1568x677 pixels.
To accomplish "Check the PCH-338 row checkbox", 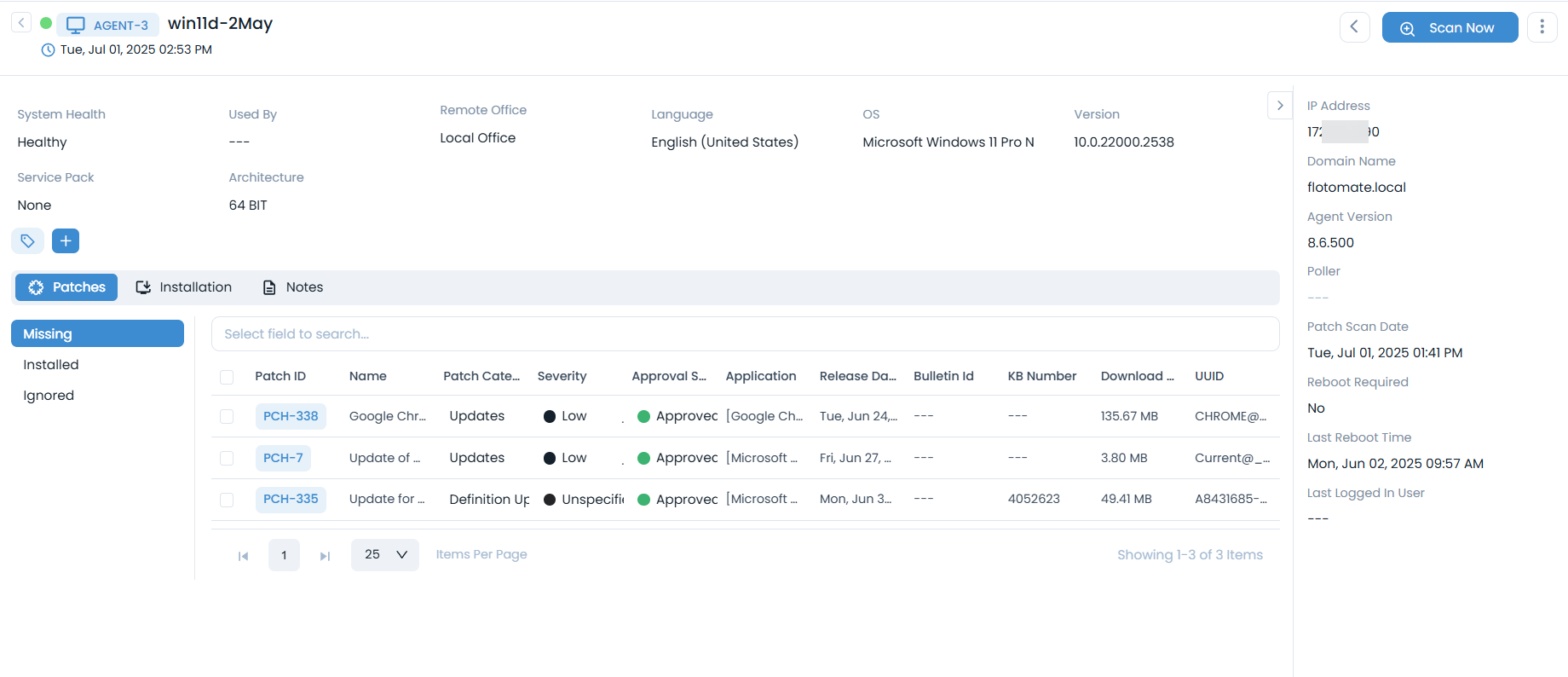I will tap(227, 416).
